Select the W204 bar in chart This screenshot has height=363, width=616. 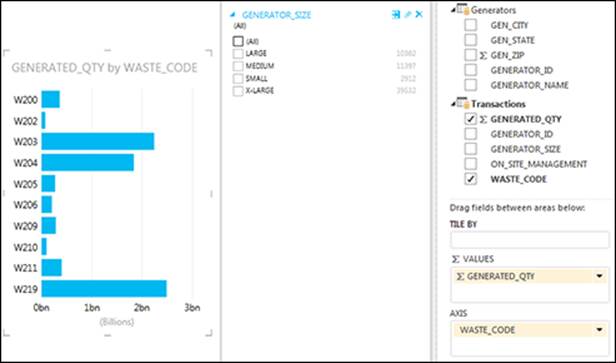coord(88,163)
